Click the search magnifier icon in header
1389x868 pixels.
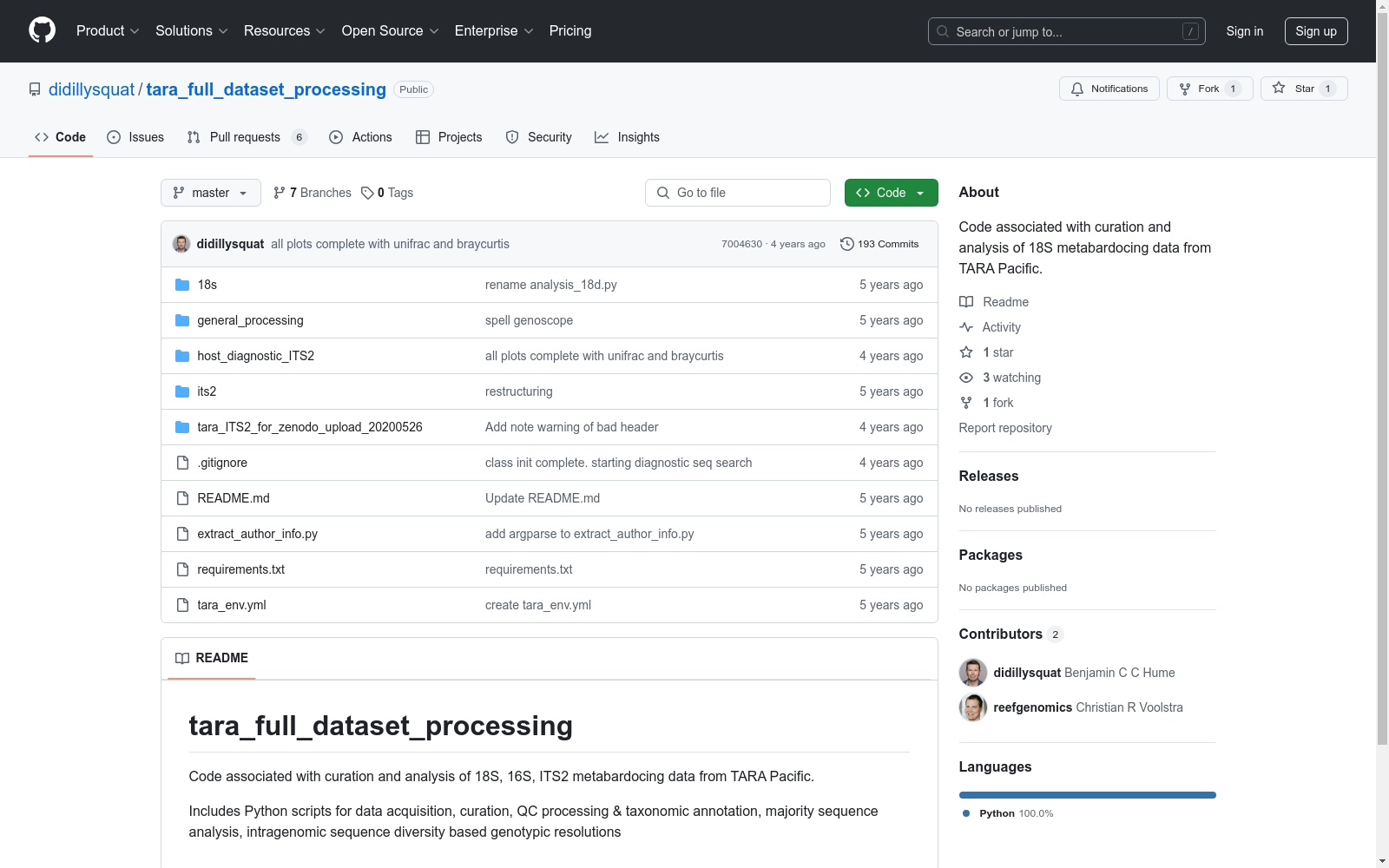tap(943, 31)
